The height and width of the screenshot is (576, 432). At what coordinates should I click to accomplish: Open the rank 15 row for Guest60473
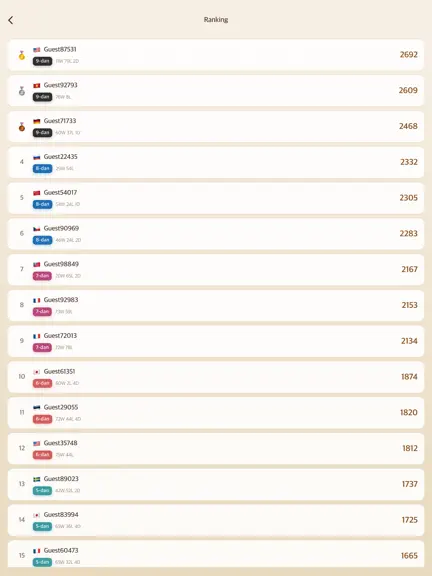click(216, 554)
